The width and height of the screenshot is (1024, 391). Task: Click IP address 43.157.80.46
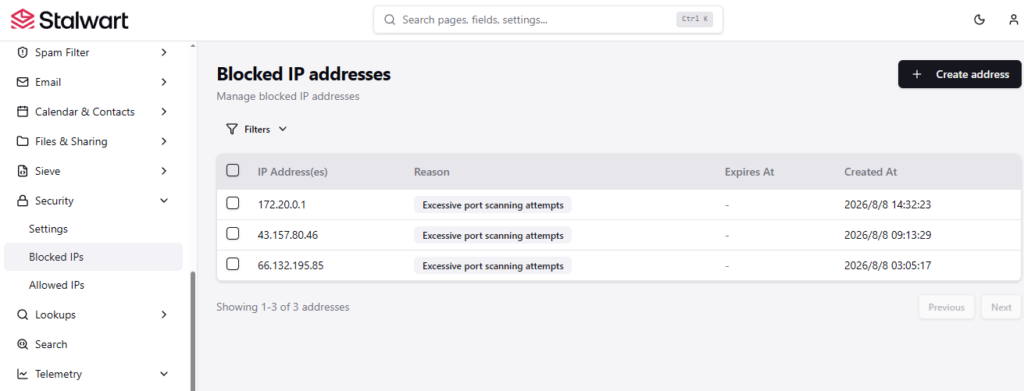[288, 235]
